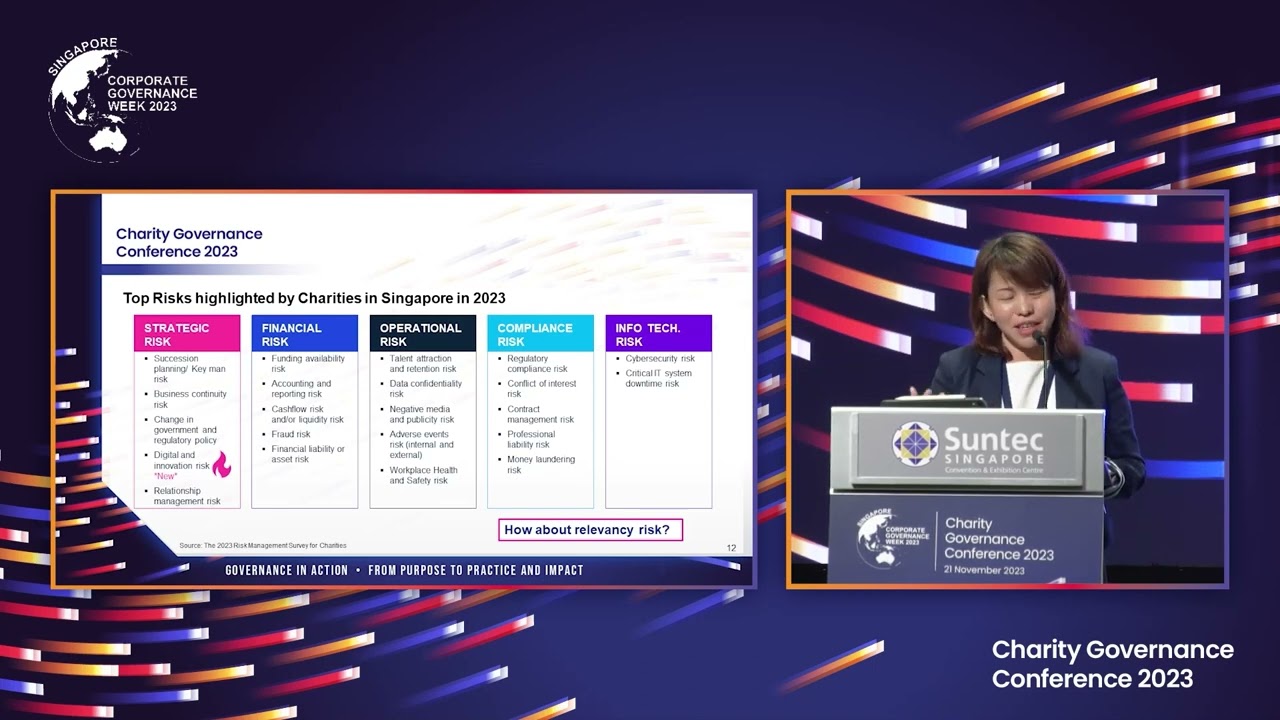
Task: Click 'Money laundering risk' bullet
Action: pyautogui.click(x=541, y=465)
